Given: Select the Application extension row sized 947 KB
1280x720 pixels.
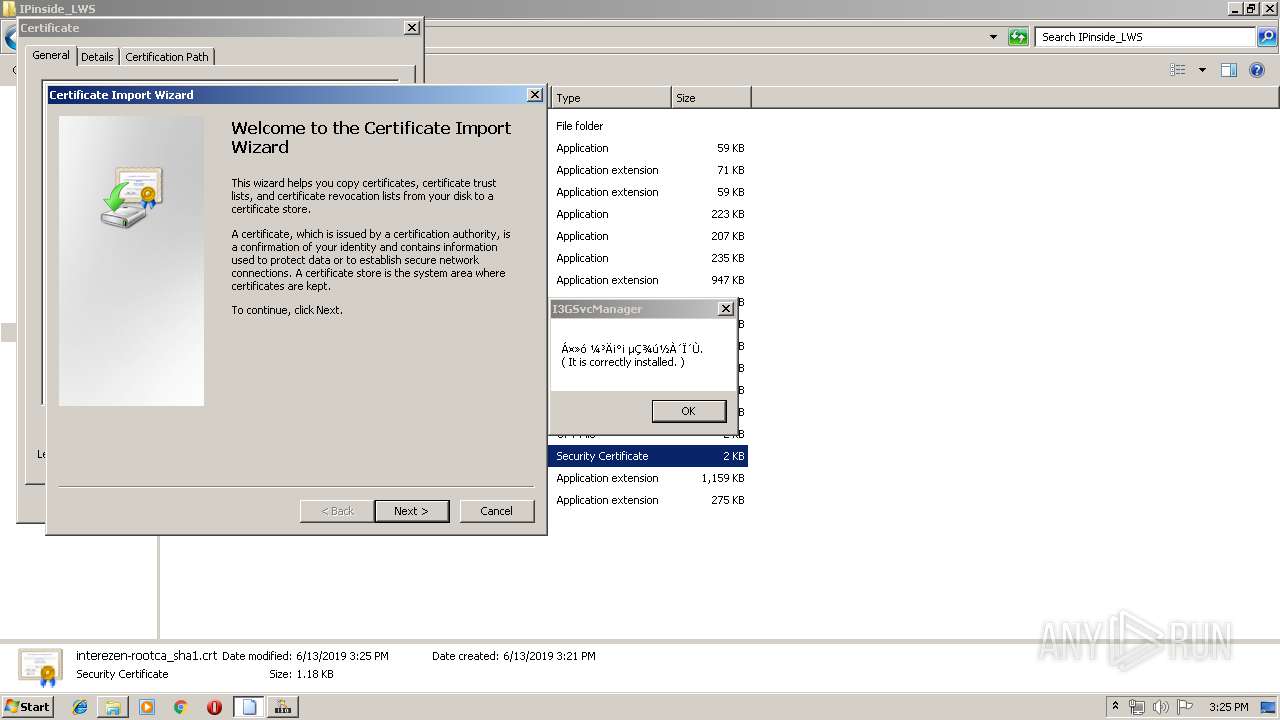Looking at the screenshot, I should [x=648, y=280].
